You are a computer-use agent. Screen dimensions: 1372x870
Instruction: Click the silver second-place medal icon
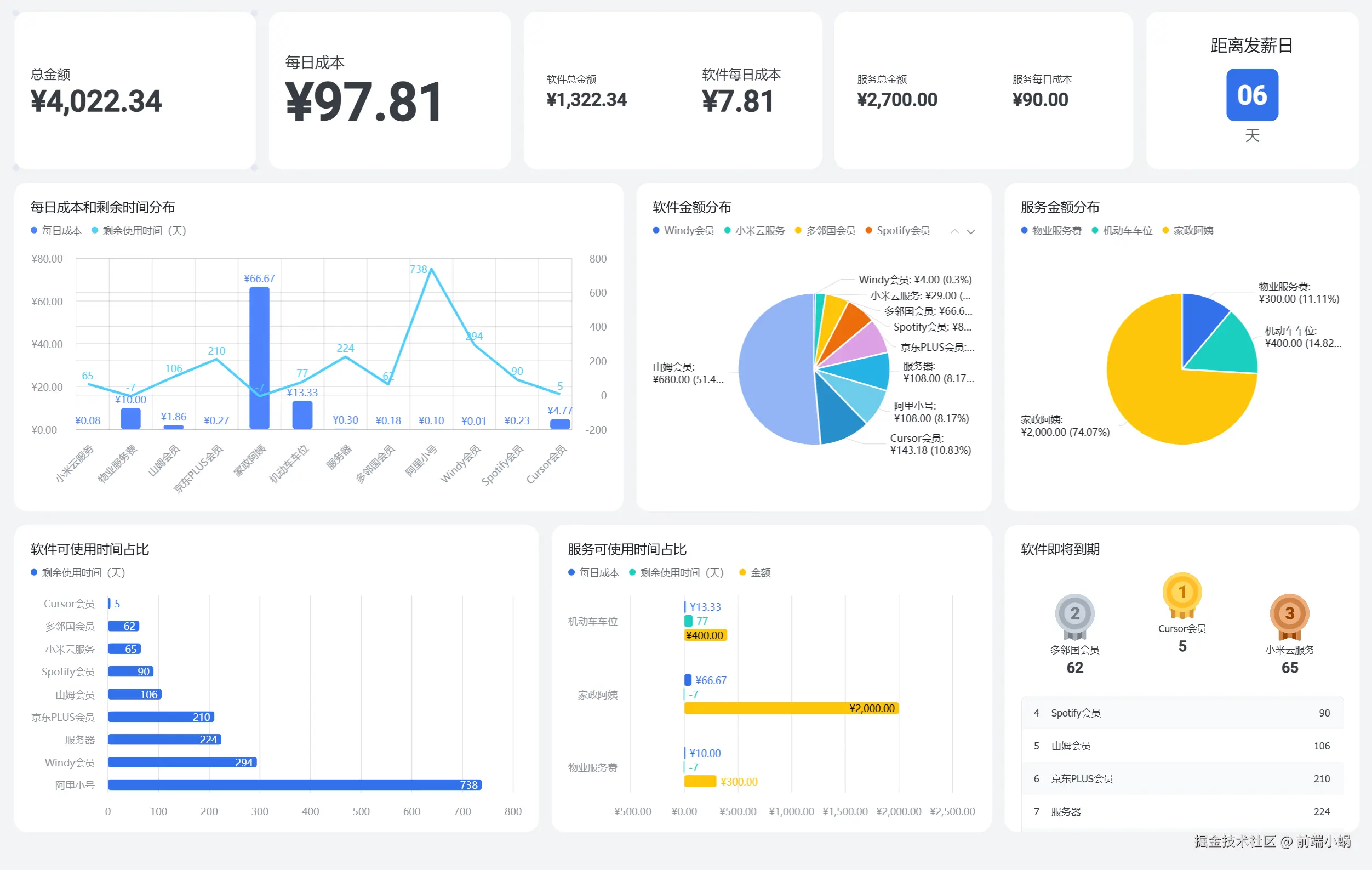1074,614
